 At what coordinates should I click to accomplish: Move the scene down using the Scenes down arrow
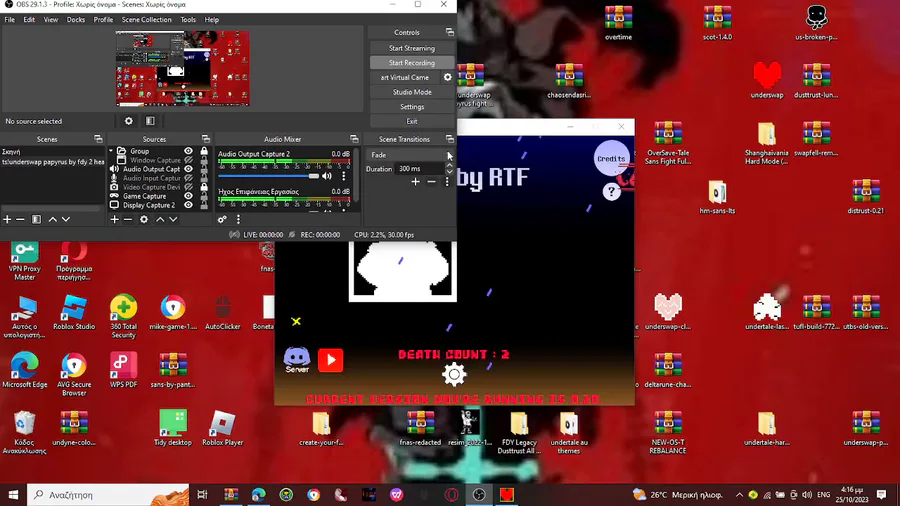click(66, 220)
